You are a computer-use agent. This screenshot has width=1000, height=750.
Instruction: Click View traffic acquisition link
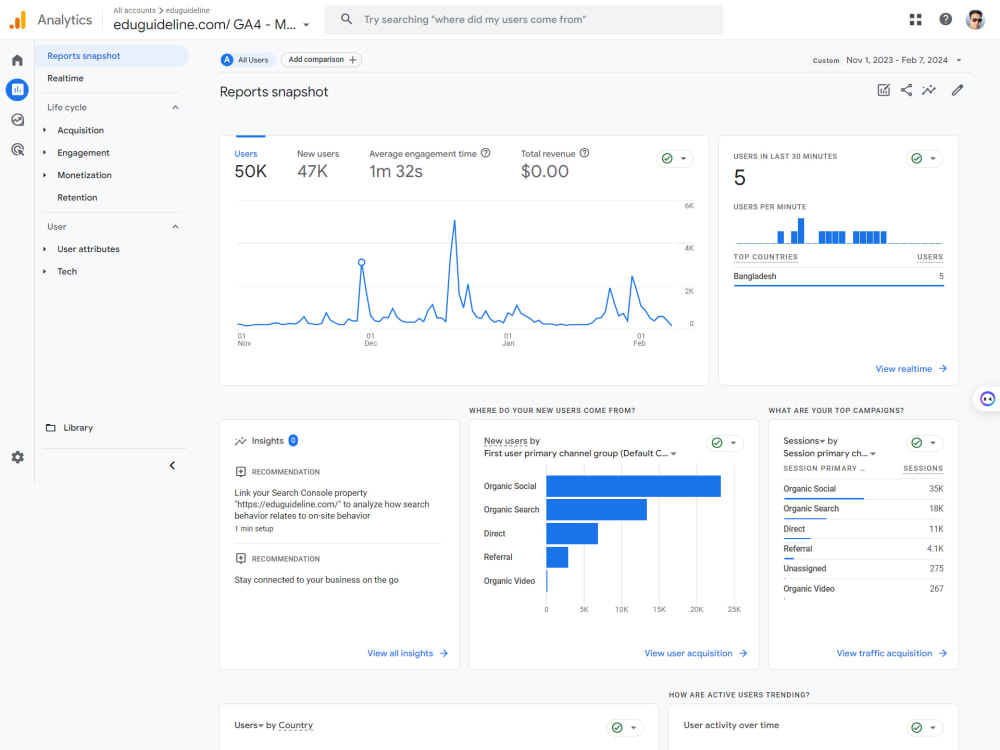click(892, 653)
